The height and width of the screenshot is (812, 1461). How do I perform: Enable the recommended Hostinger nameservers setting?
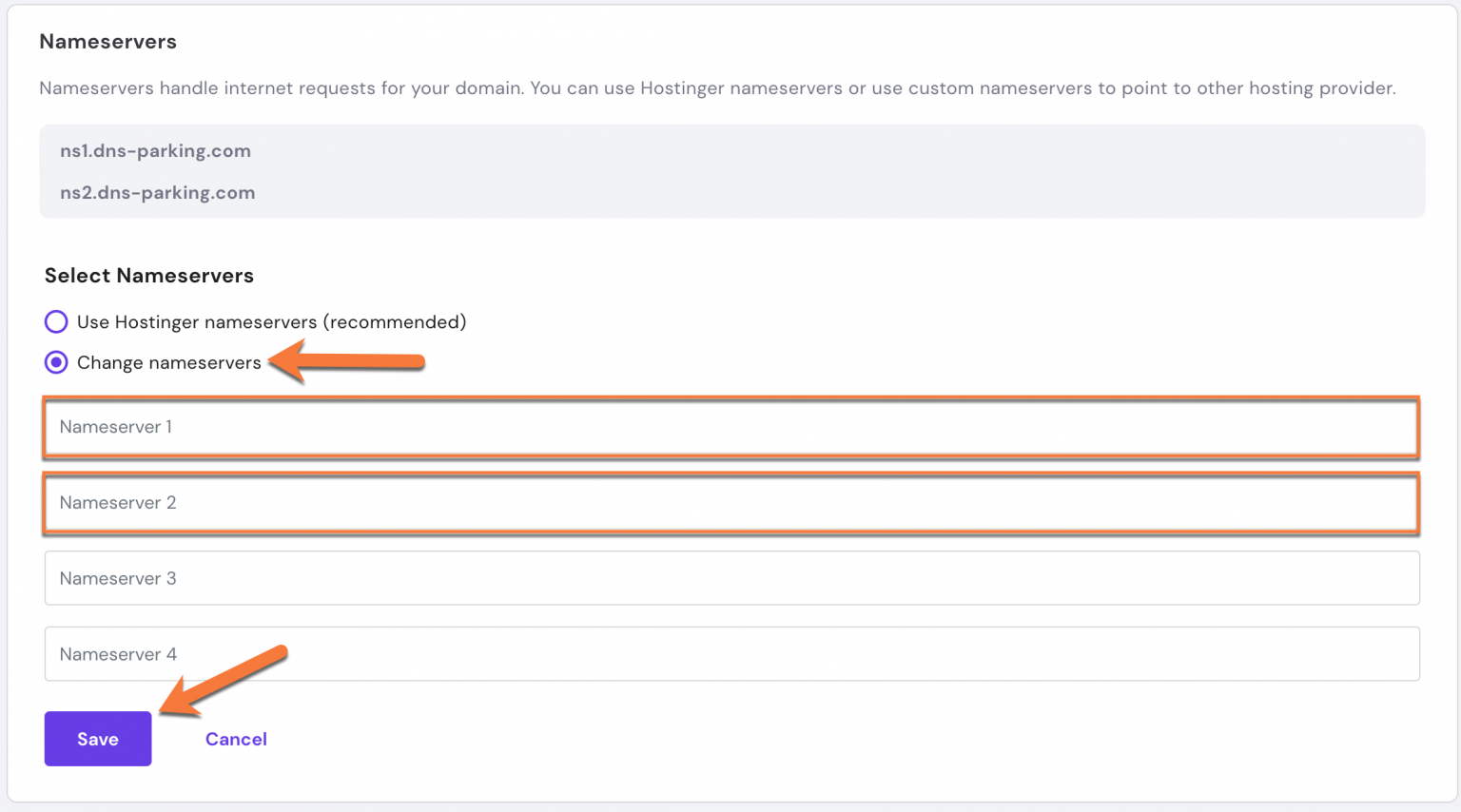pos(56,321)
